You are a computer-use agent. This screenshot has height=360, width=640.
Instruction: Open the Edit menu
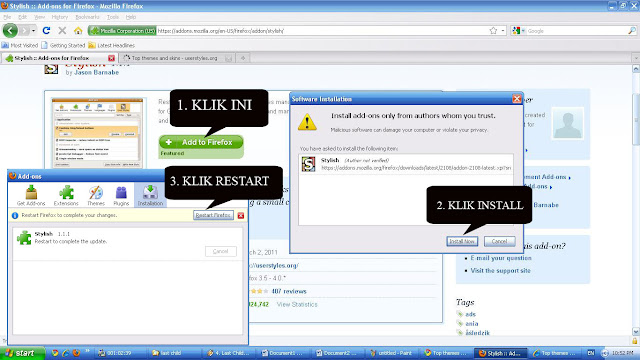(22, 17)
